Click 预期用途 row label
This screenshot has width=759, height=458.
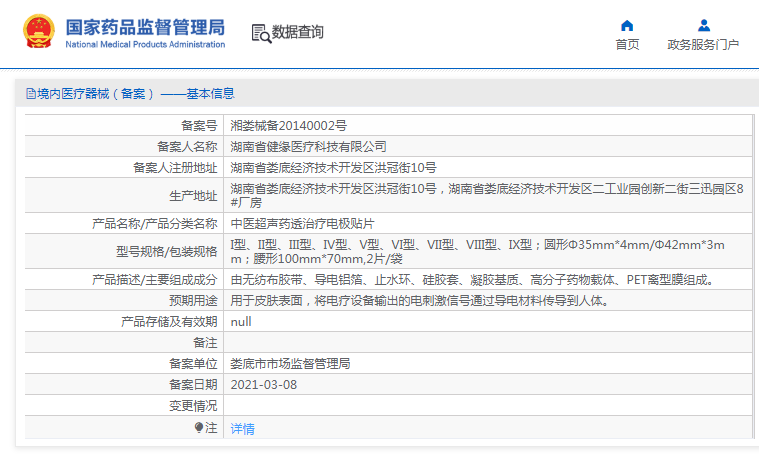[193, 301]
